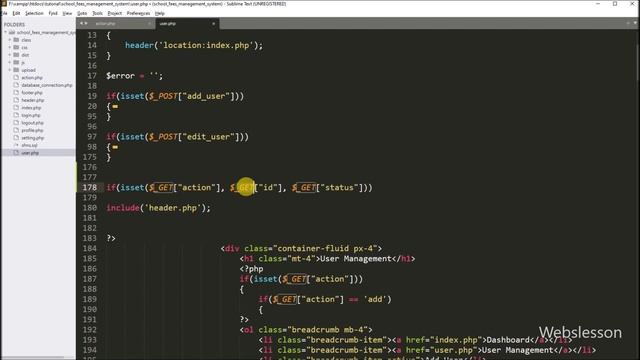This screenshot has width=640, height=360.
Task: Open the Edit menu
Action: (x=16, y=13)
